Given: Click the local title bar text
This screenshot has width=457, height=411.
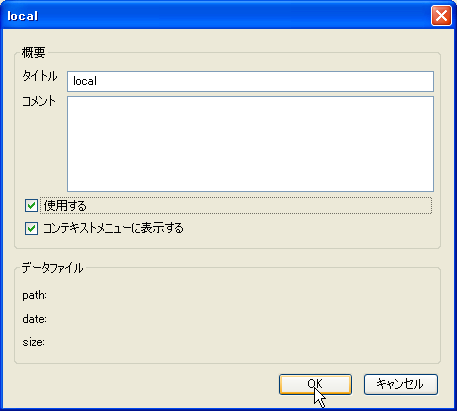Looking at the screenshot, I should pos(23,16).
